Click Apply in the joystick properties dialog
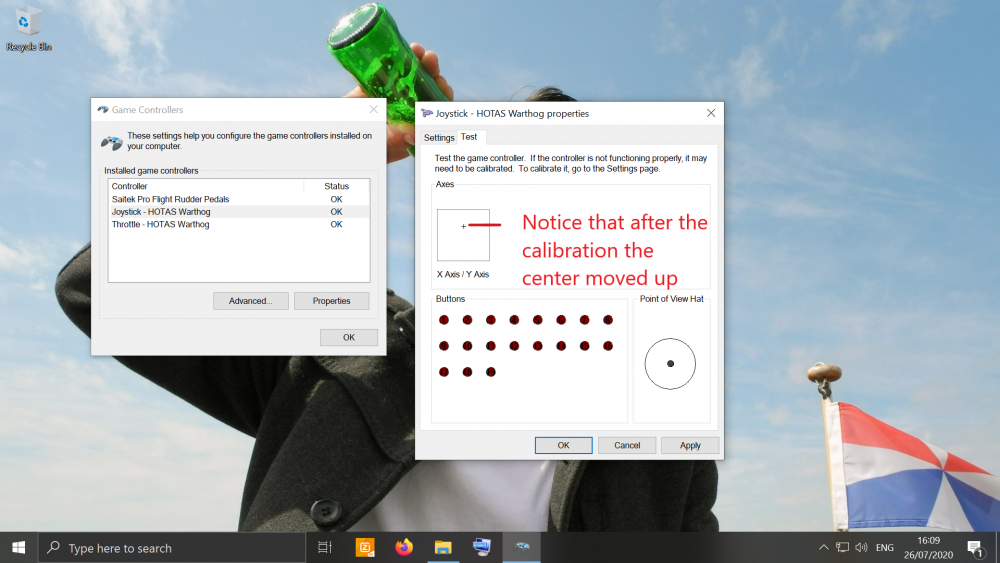This screenshot has width=1000, height=563. click(x=690, y=445)
